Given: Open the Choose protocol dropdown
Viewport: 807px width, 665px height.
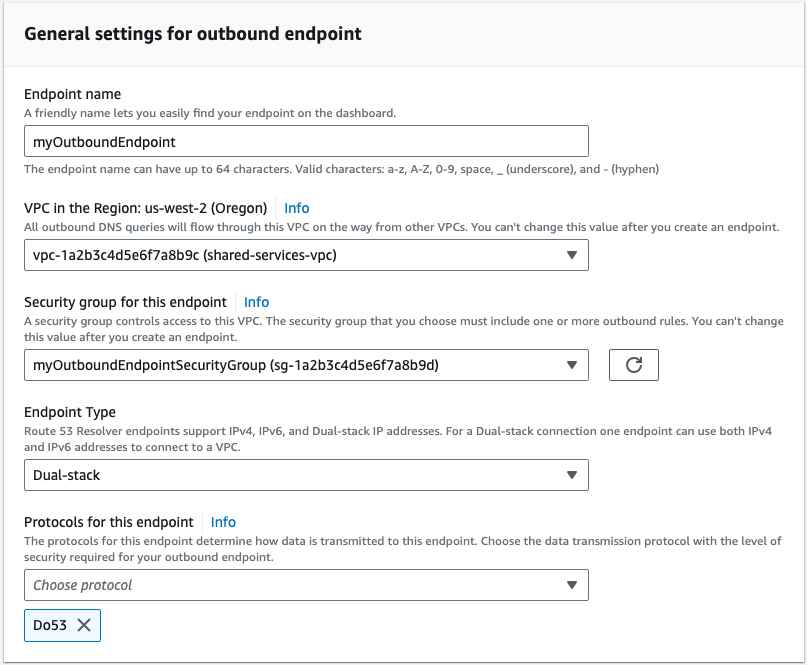Looking at the screenshot, I should 306,585.
